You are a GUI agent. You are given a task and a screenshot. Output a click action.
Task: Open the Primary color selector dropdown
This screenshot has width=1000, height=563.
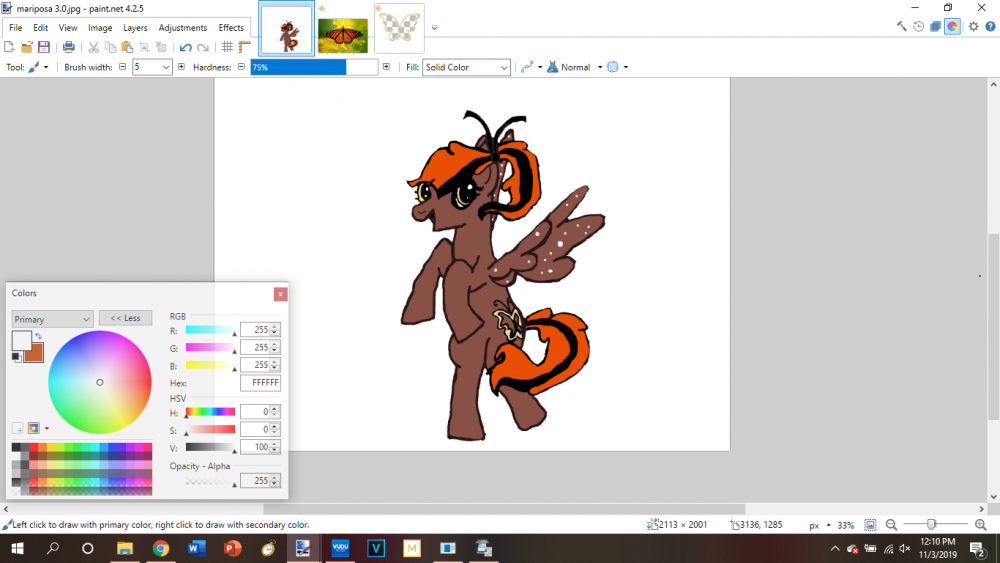click(52, 319)
